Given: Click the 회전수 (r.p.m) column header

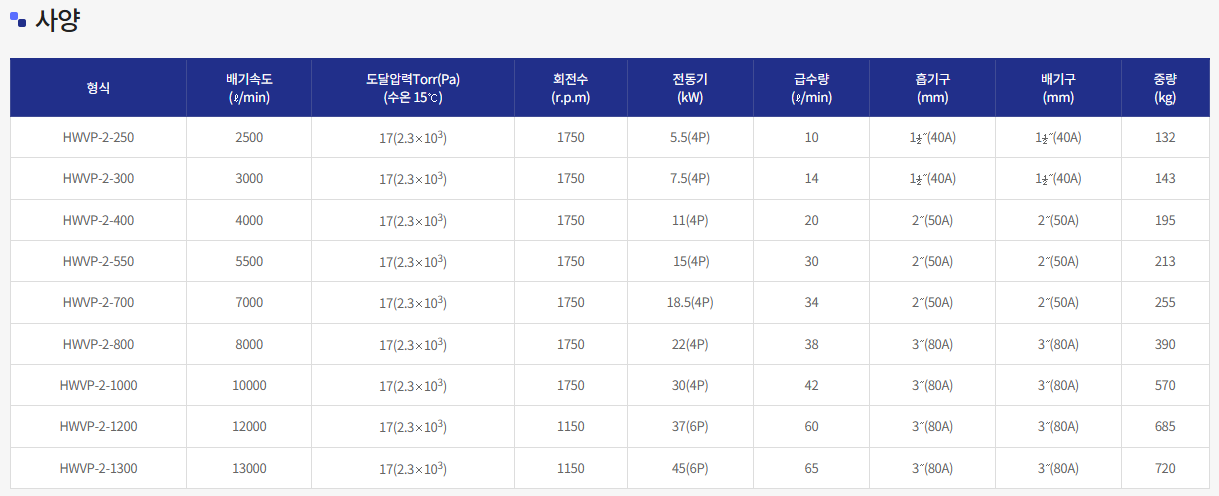Looking at the screenshot, I should tap(570, 88).
